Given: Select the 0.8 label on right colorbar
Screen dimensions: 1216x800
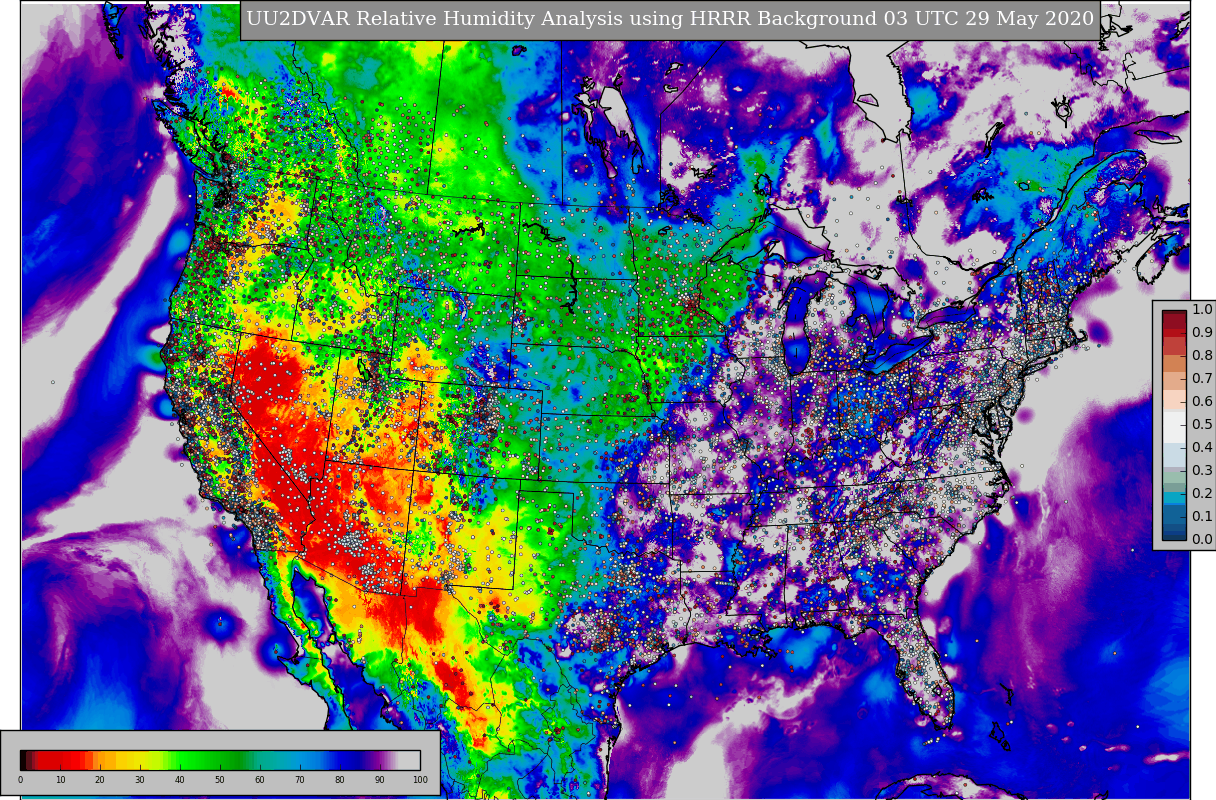Looking at the screenshot, I should (1202, 356).
